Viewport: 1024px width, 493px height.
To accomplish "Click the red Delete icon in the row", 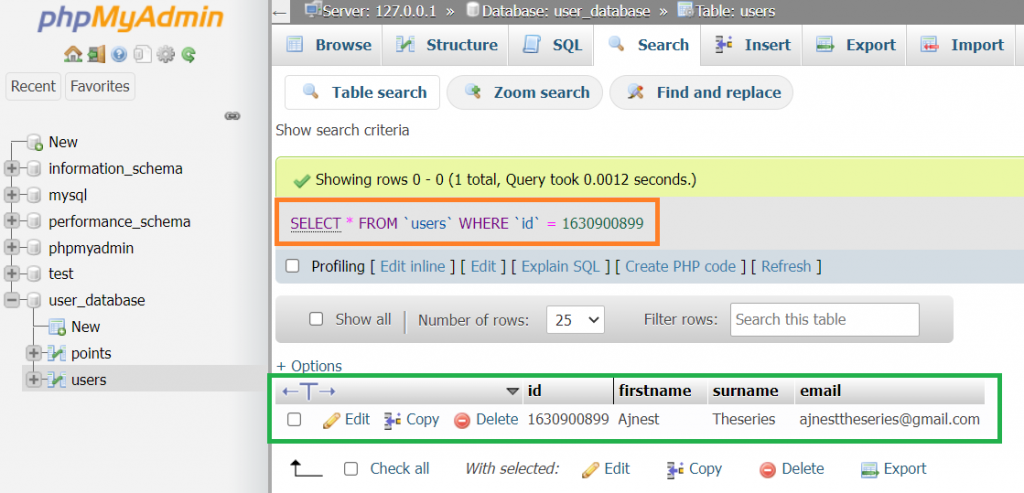I will coord(462,420).
